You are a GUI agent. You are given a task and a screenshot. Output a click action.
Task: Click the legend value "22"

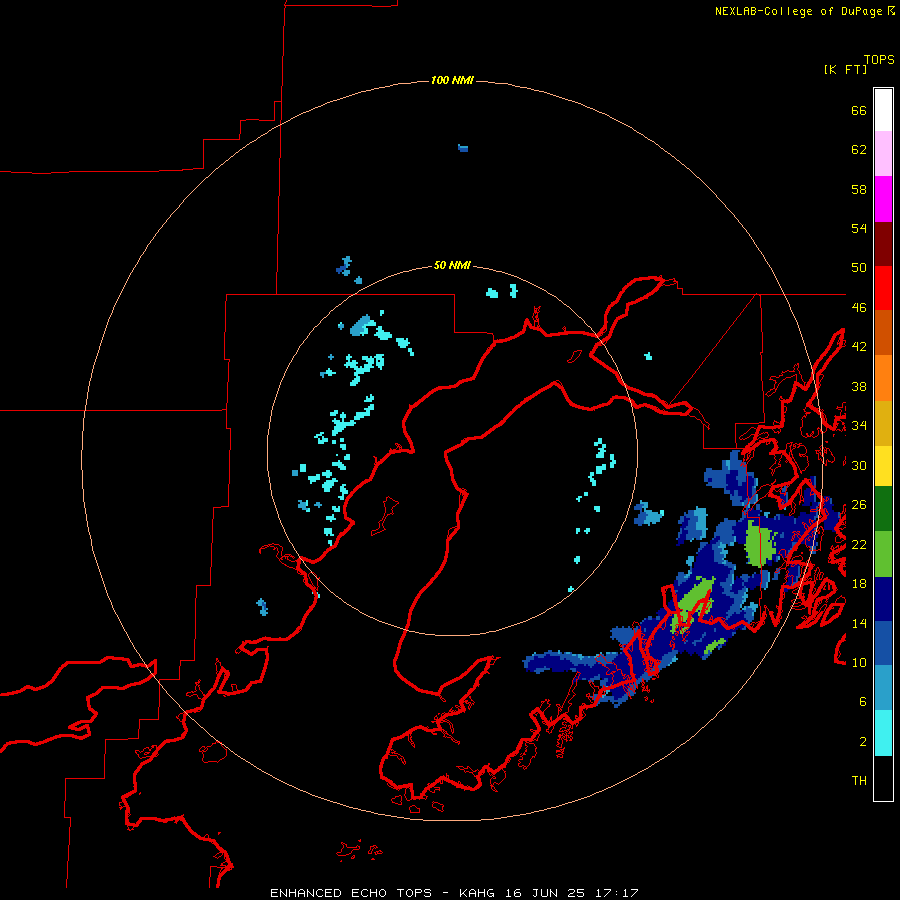click(x=859, y=544)
